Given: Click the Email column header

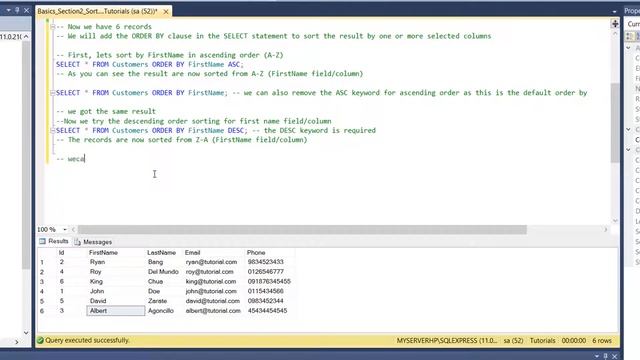Looking at the screenshot, I should click(x=192, y=253).
